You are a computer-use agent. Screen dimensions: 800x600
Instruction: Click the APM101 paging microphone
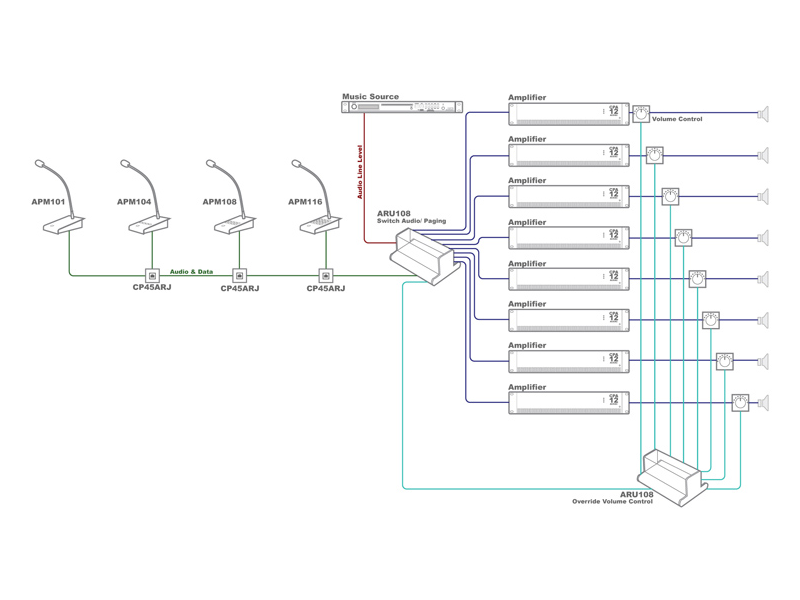[67, 222]
